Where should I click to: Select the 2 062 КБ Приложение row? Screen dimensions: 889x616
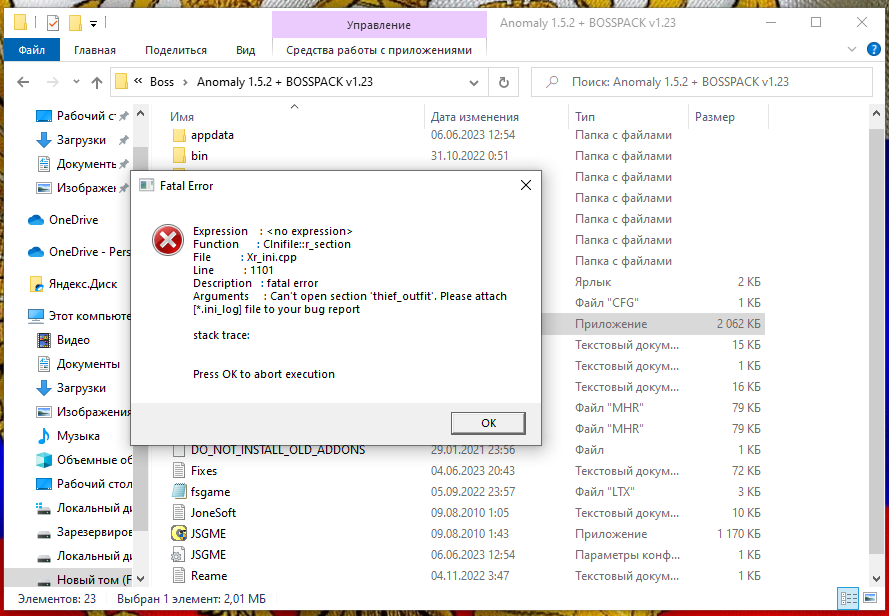(653, 324)
